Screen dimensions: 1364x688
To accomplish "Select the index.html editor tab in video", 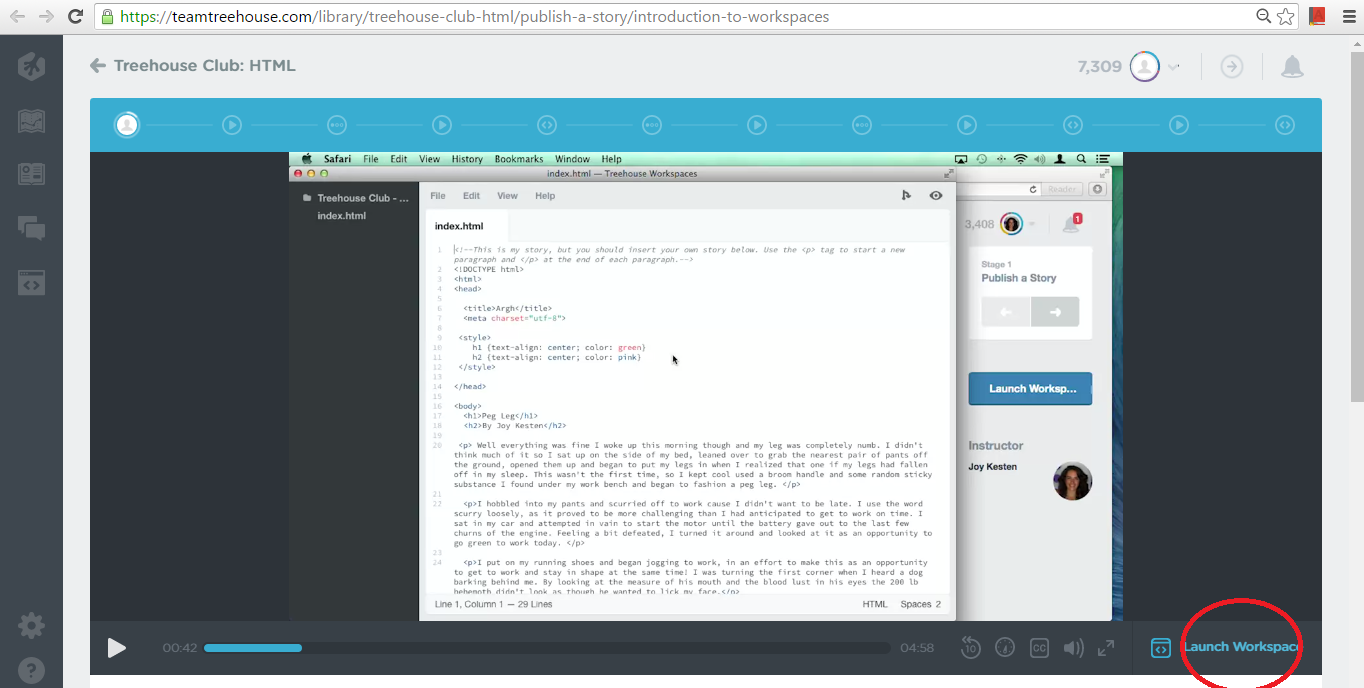I will [459, 226].
